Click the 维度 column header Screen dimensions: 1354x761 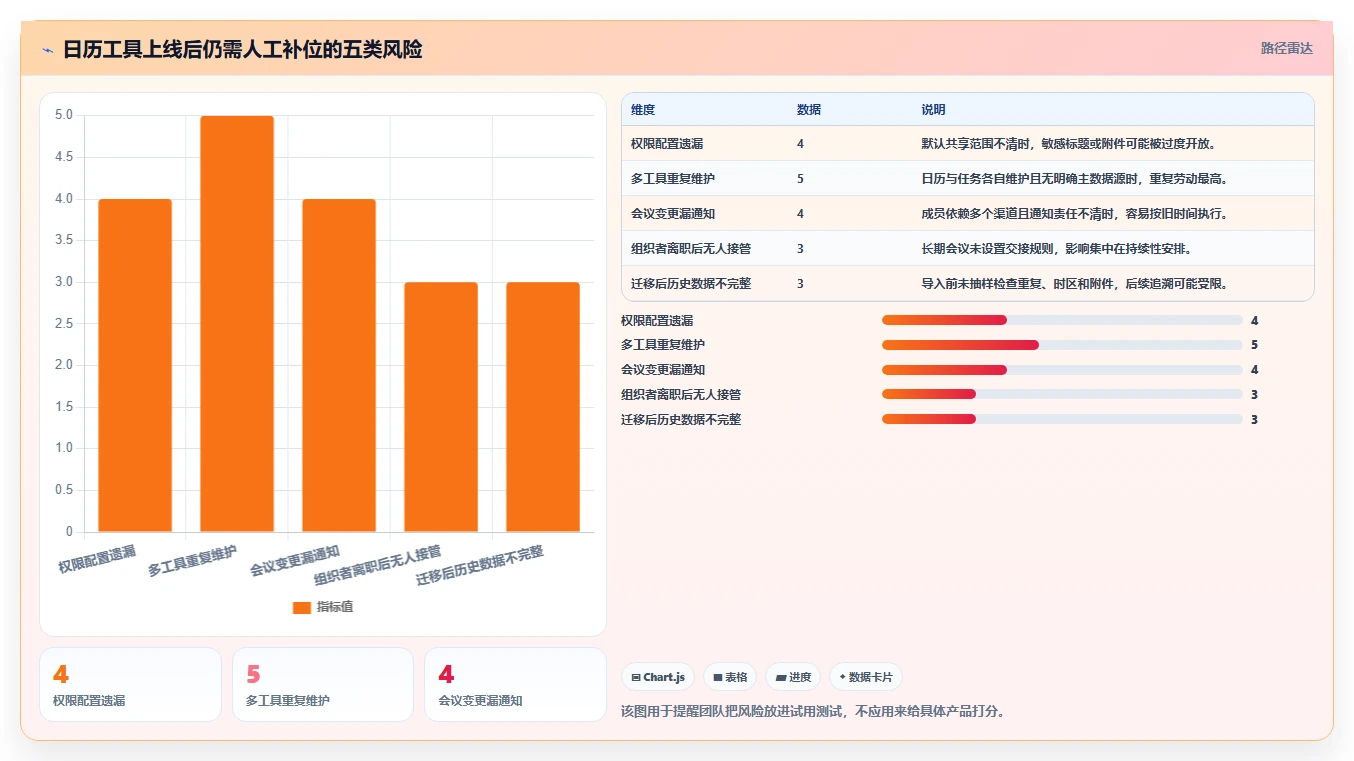click(x=643, y=110)
